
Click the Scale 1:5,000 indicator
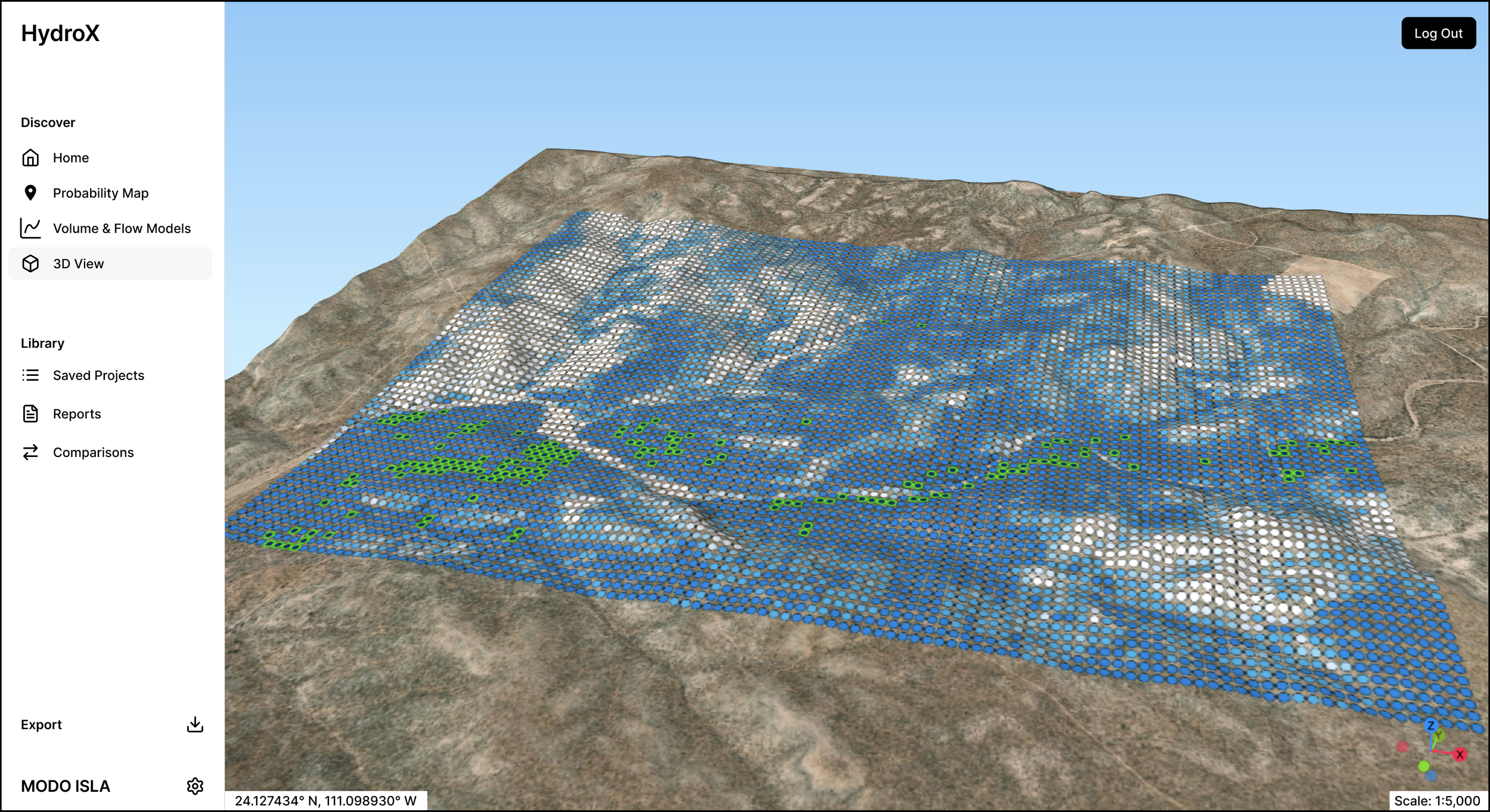[1437, 801]
